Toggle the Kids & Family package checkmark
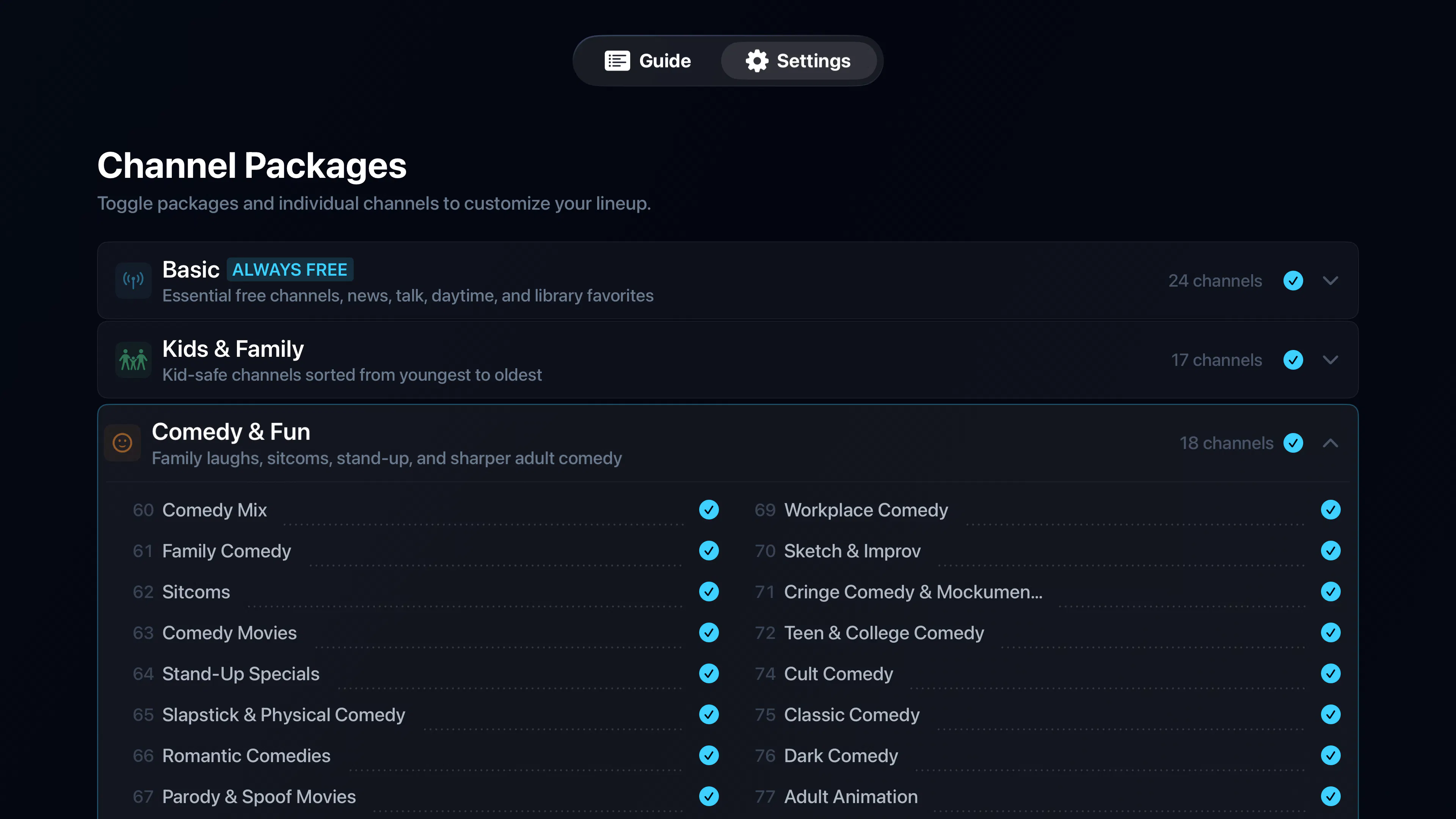Viewport: 1456px width, 819px height. (1293, 359)
